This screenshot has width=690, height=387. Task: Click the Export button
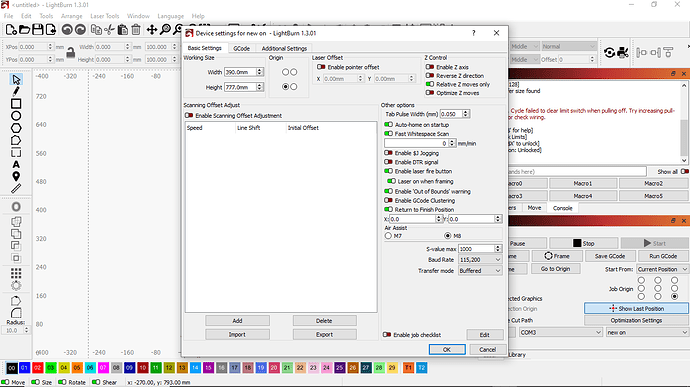[x=324, y=335]
